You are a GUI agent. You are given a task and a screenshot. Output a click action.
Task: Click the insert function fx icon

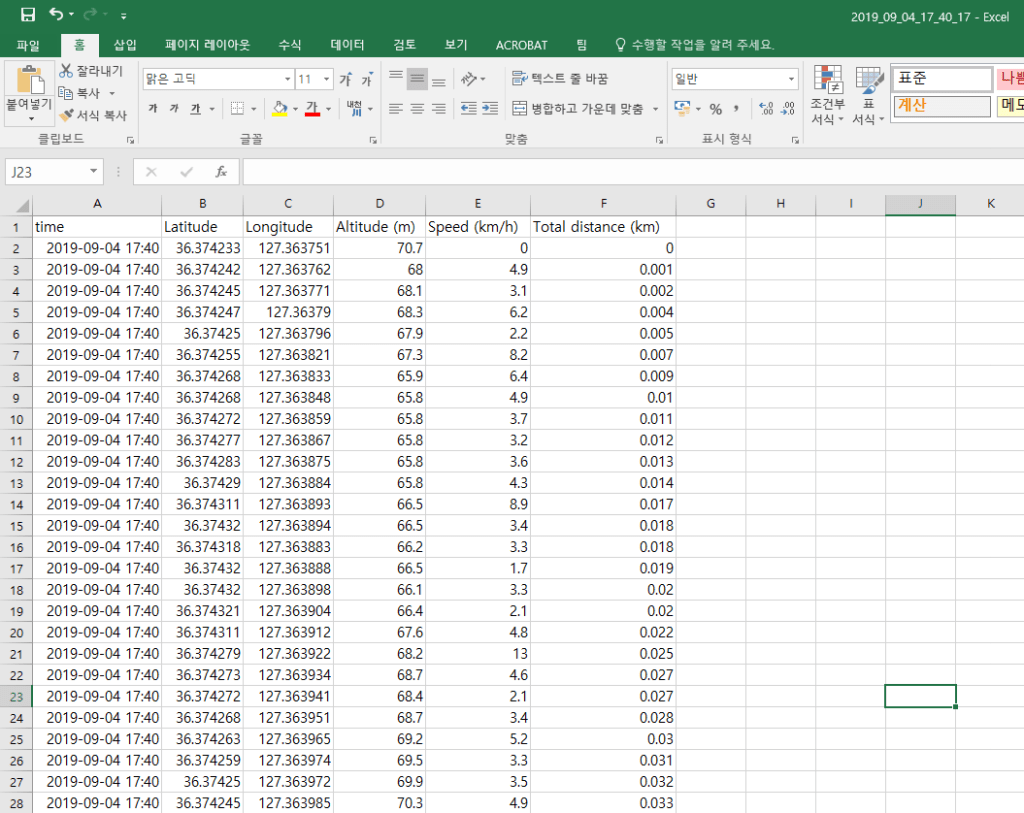[221, 172]
